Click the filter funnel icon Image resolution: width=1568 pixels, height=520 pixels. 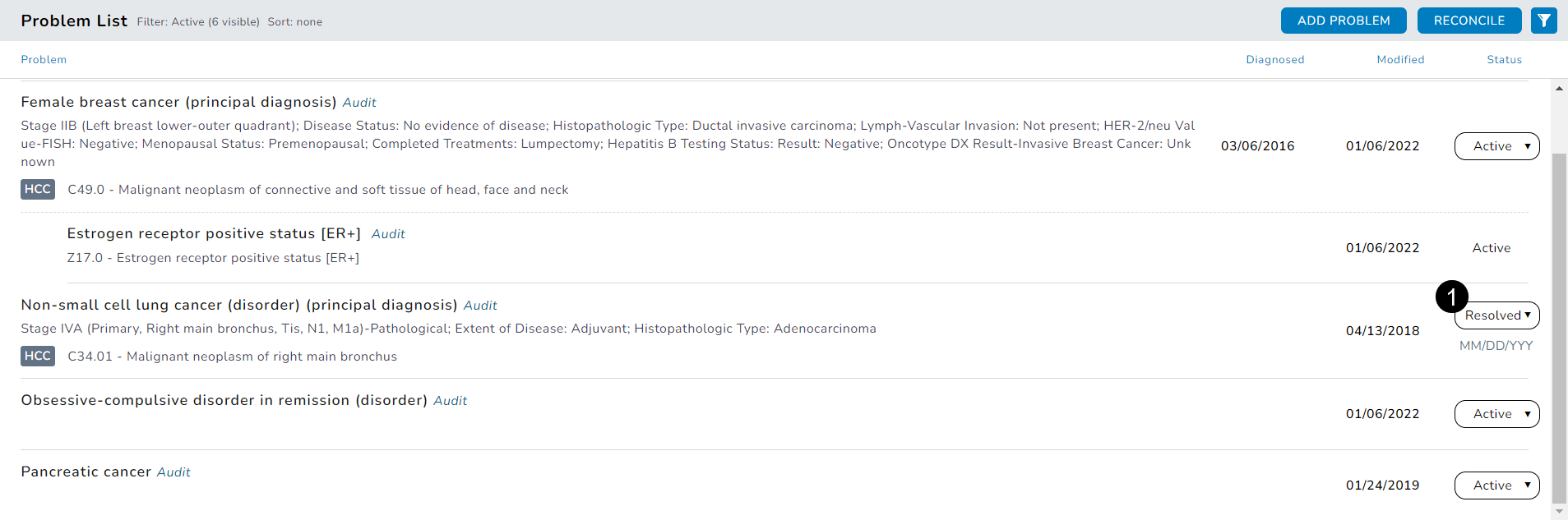click(x=1543, y=21)
